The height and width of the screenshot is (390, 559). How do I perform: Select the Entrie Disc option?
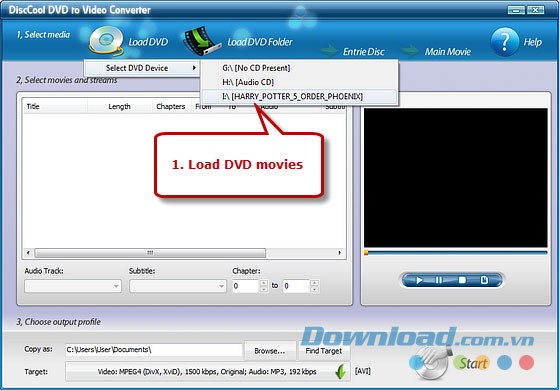363,52
